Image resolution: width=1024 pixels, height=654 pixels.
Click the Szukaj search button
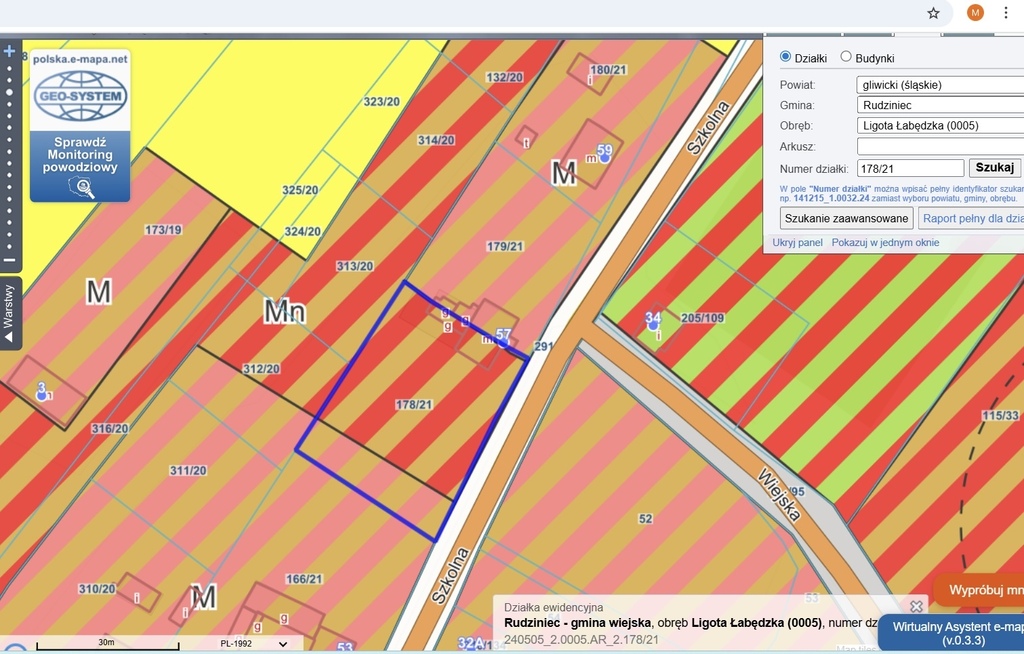[994, 168]
